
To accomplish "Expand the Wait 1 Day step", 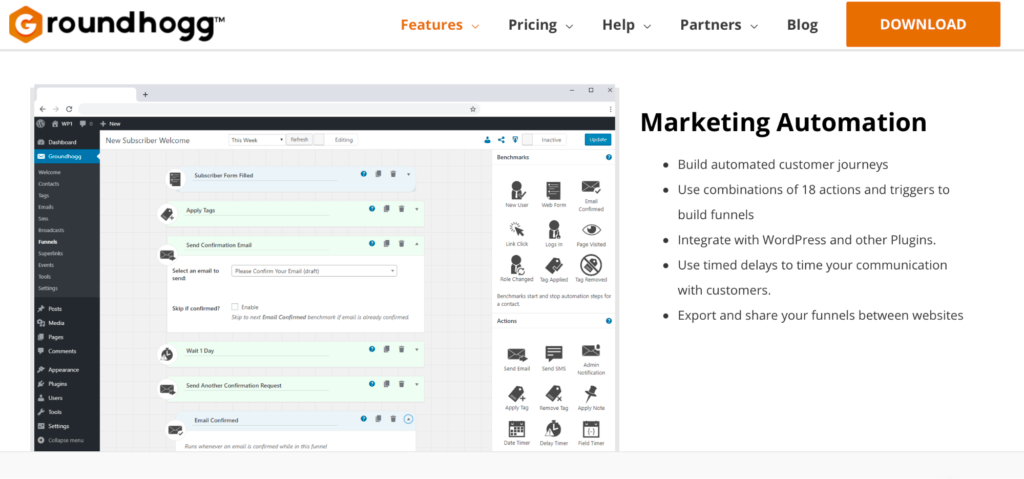I will click(417, 349).
